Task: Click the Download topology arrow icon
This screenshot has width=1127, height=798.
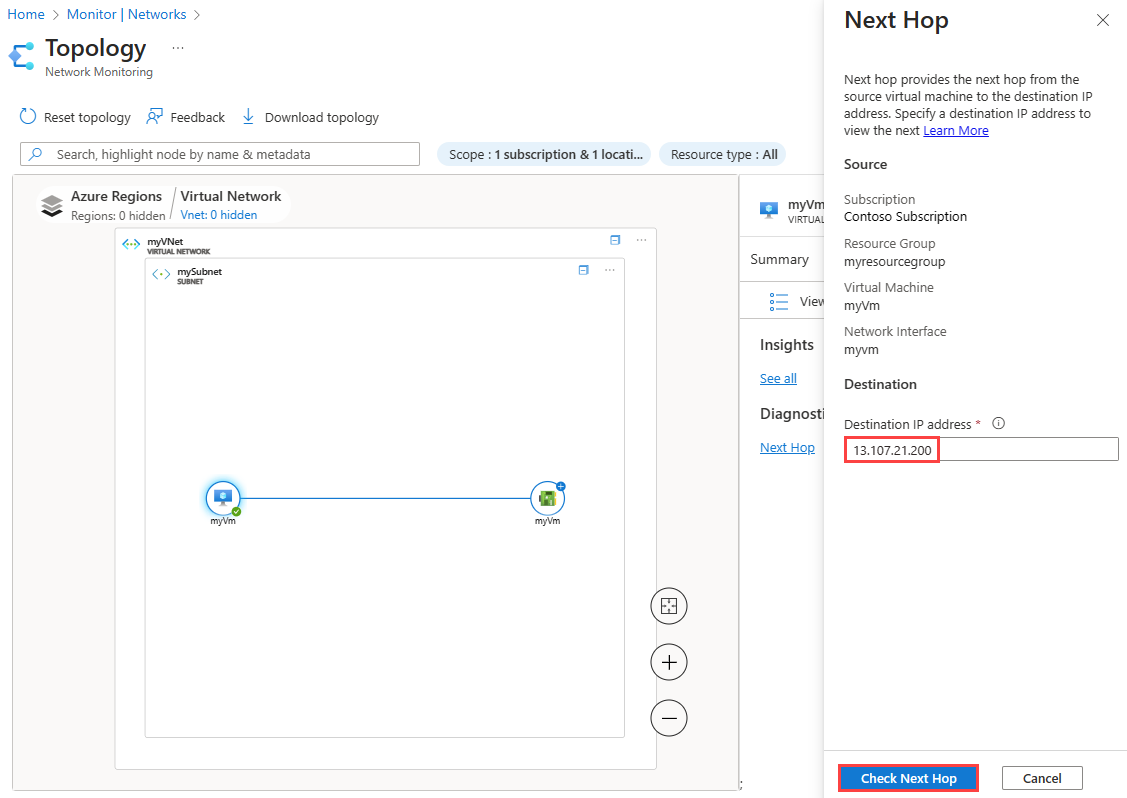Action: tap(249, 117)
